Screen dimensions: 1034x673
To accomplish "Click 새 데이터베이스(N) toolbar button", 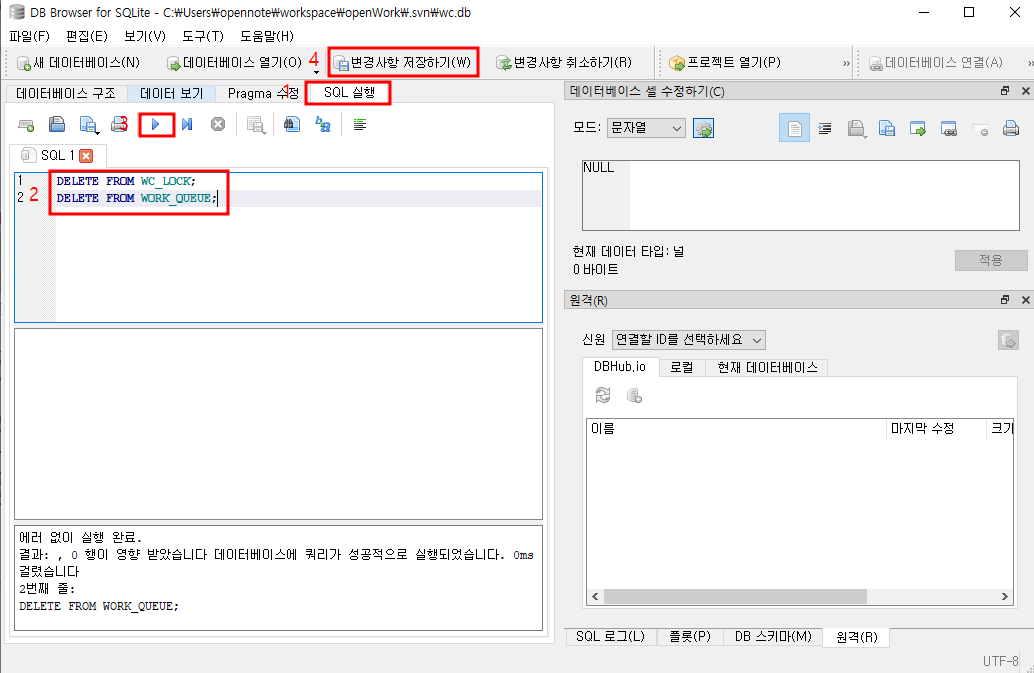I will click(78, 63).
